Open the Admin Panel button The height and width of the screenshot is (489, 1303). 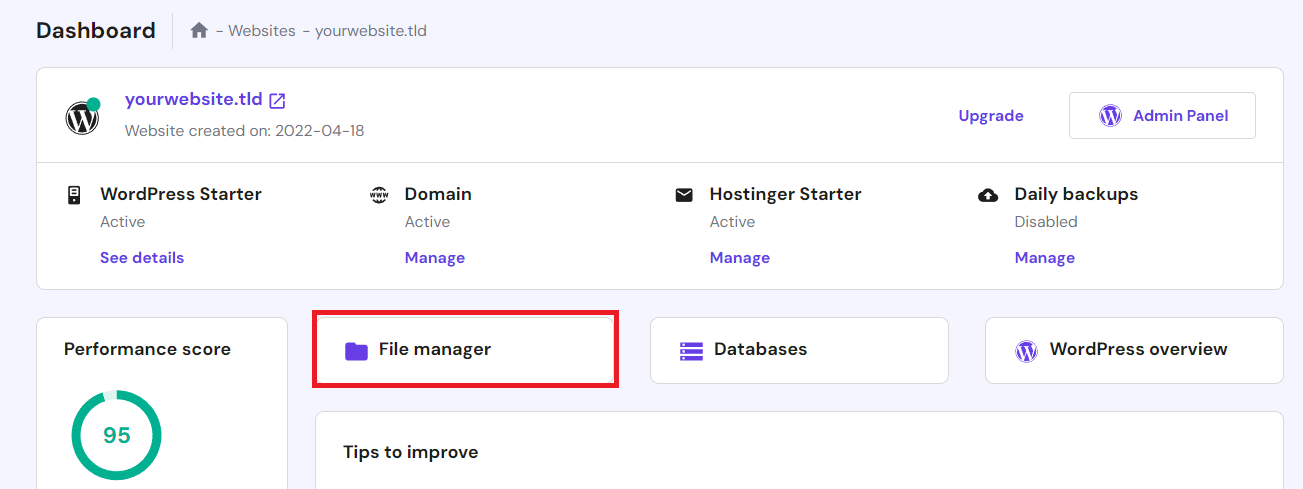[1162, 116]
